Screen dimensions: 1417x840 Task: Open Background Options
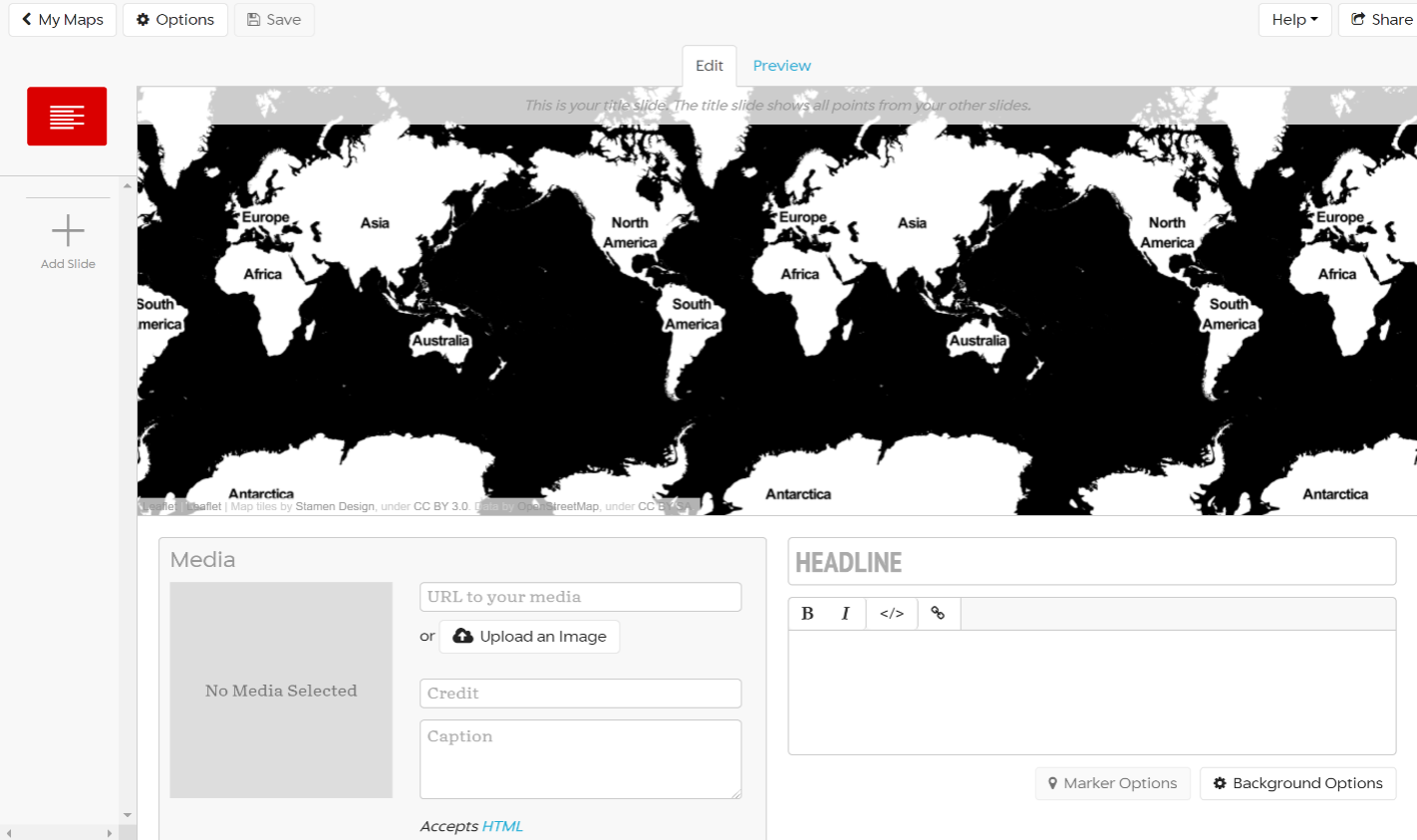click(1297, 783)
